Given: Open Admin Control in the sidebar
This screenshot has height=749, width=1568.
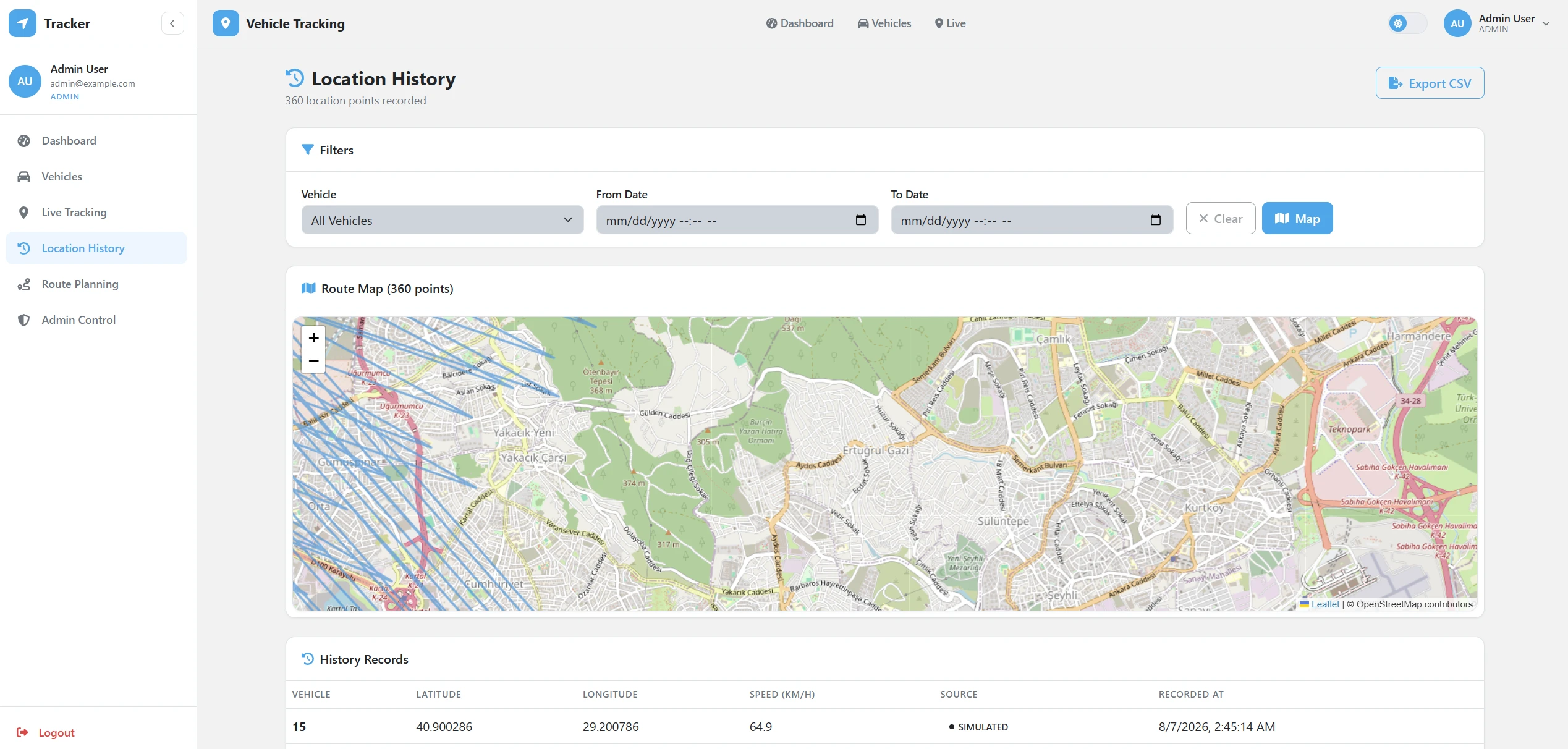Looking at the screenshot, I should pyautogui.click(x=96, y=320).
